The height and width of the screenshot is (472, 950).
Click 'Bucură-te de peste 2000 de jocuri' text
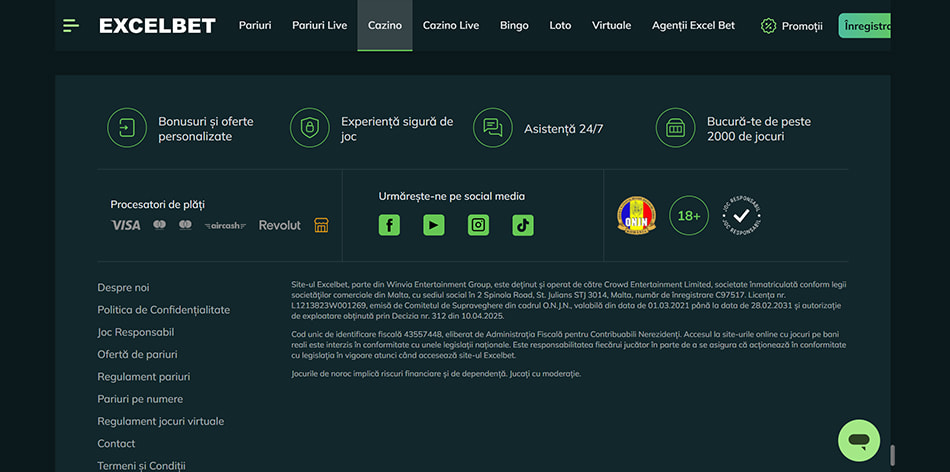tap(759, 129)
